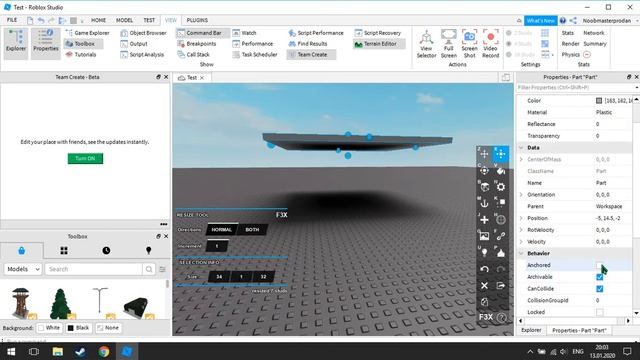Select the F3X Mesh tool
The image size is (640, 360).
coord(501,220)
